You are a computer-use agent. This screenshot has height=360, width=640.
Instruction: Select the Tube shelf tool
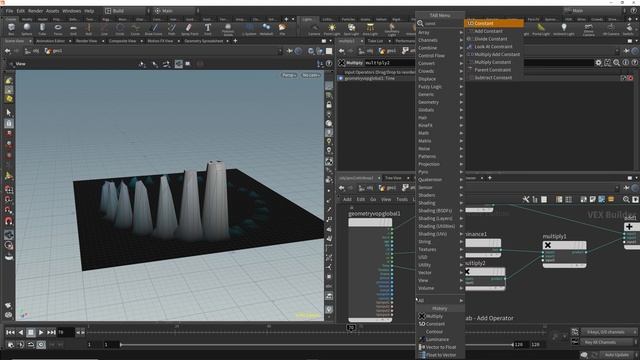pyautogui.click(x=42, y=29)
